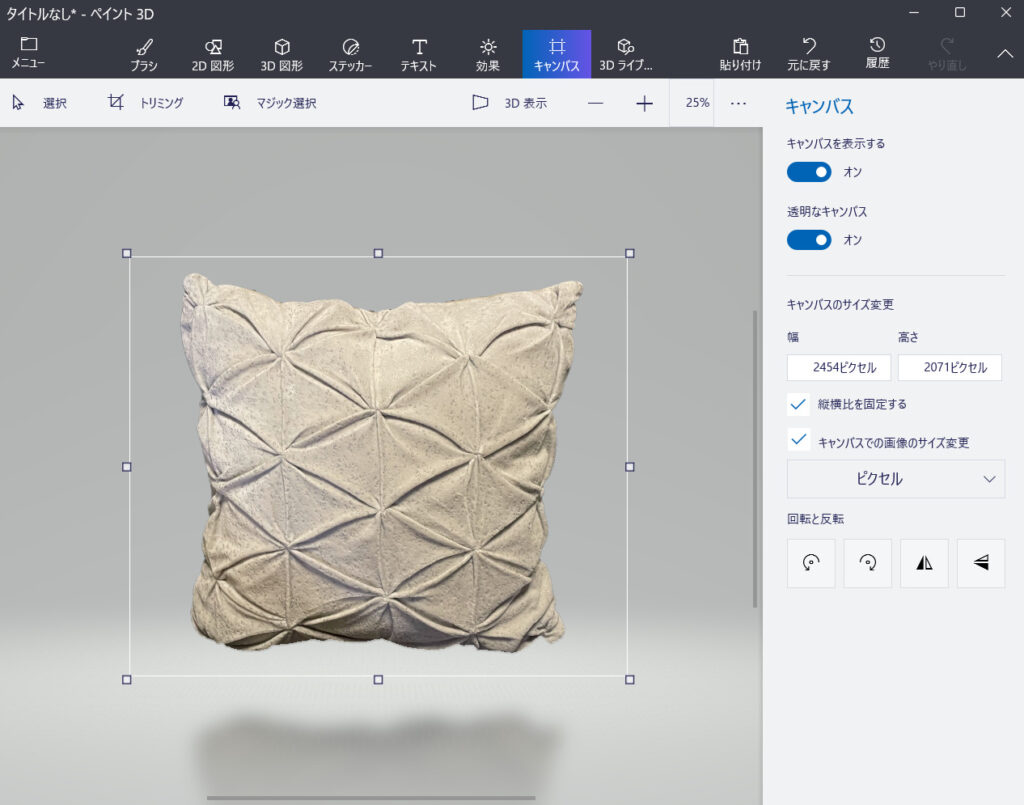Click the top-right canvas resize handle
The width and height of the screenshot is (1024, 805).
click(630, 253)
